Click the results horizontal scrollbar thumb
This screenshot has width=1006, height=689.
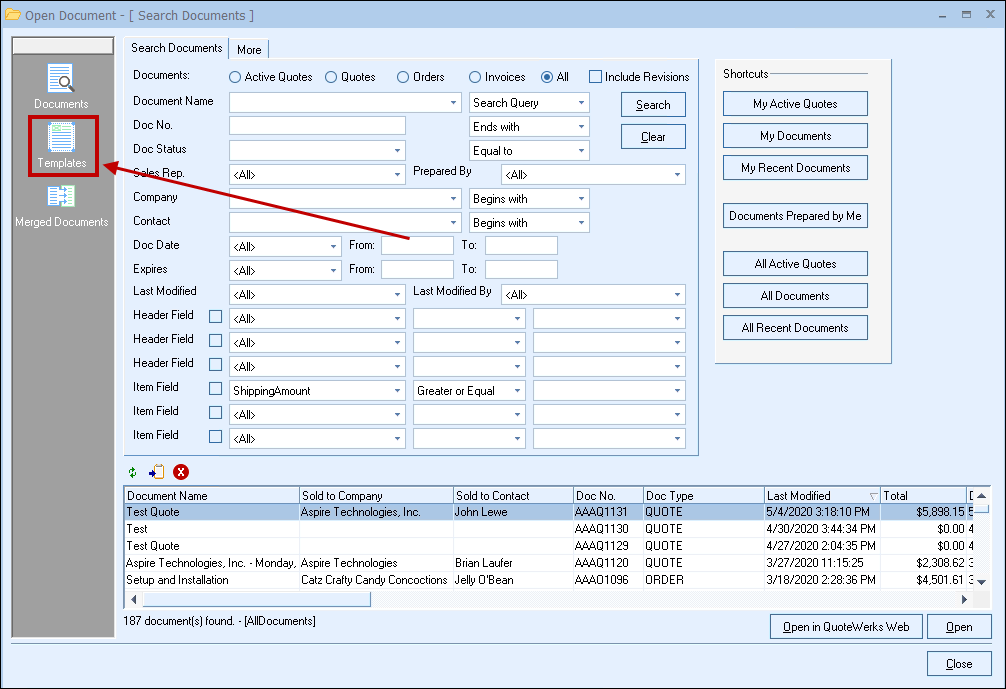click(256, 599)
